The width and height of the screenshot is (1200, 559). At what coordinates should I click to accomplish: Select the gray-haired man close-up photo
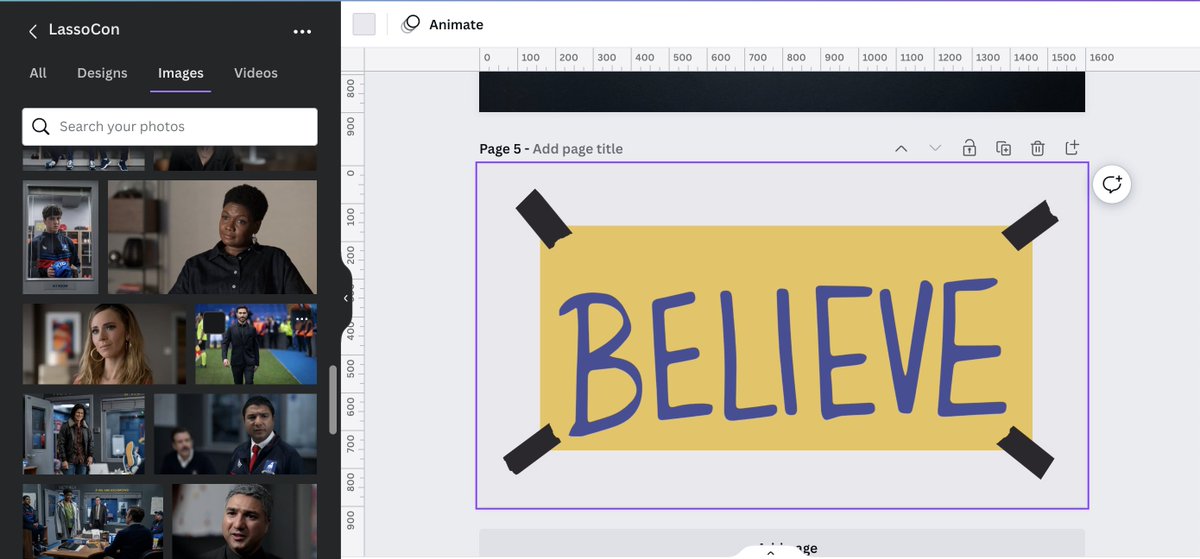click(x=244, y=521)
